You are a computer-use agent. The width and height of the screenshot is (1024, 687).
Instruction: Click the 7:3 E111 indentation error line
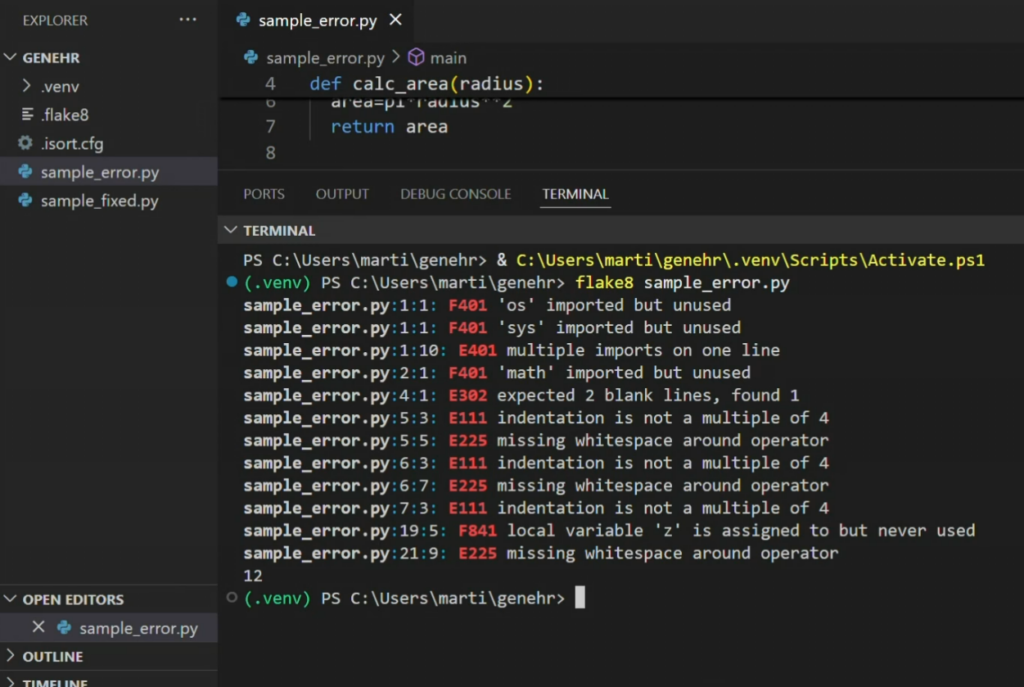coord(536,508)
